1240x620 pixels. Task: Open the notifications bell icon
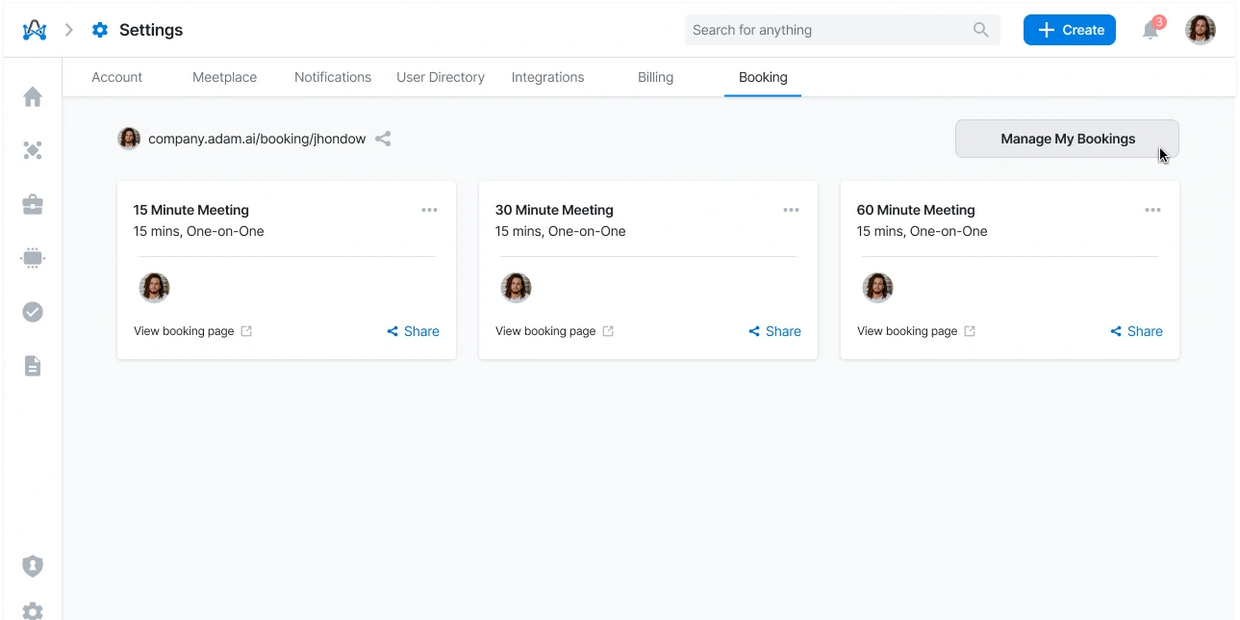tap(1151, 30)
